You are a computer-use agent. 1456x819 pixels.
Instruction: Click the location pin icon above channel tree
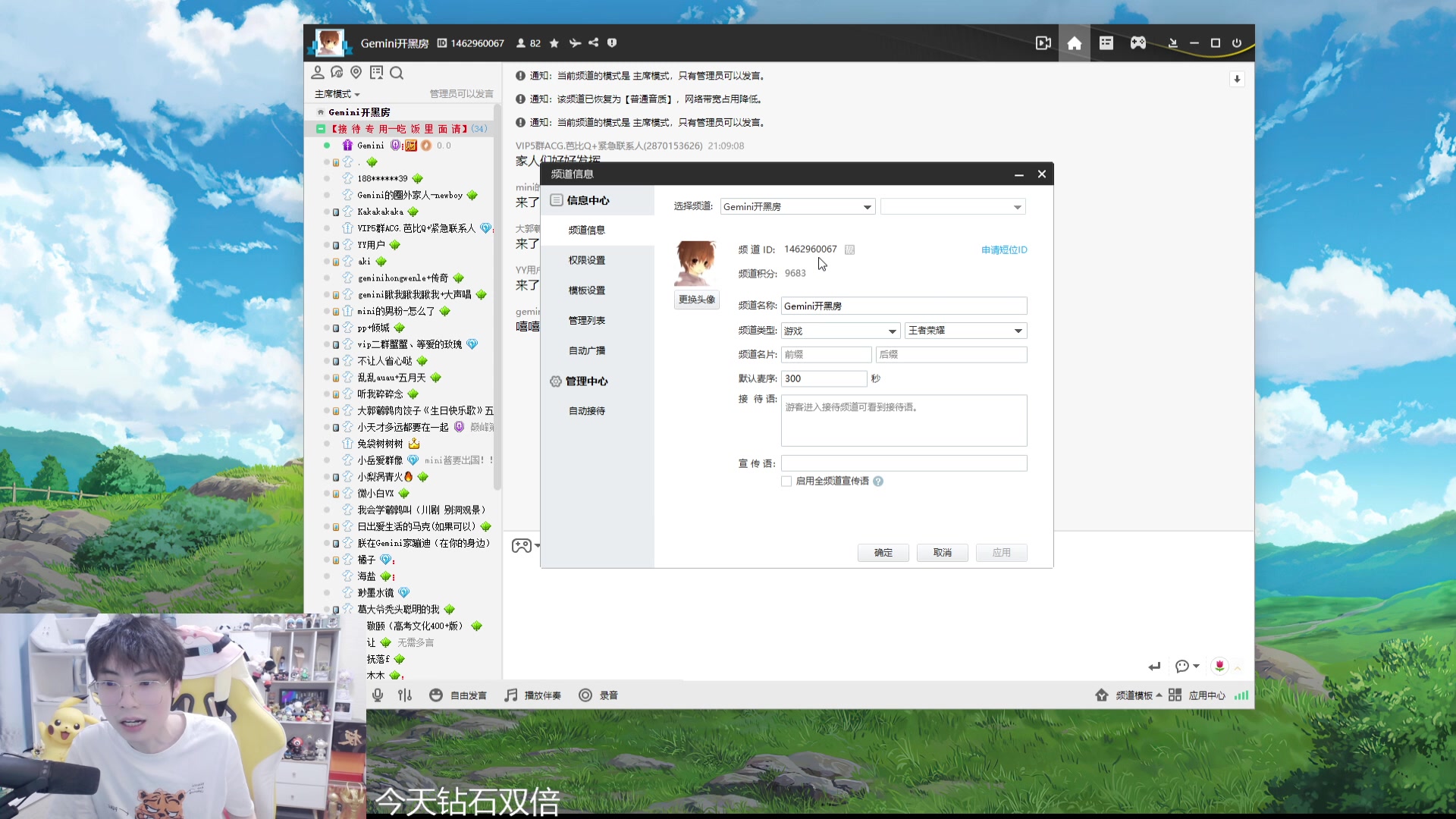[356, 73]
